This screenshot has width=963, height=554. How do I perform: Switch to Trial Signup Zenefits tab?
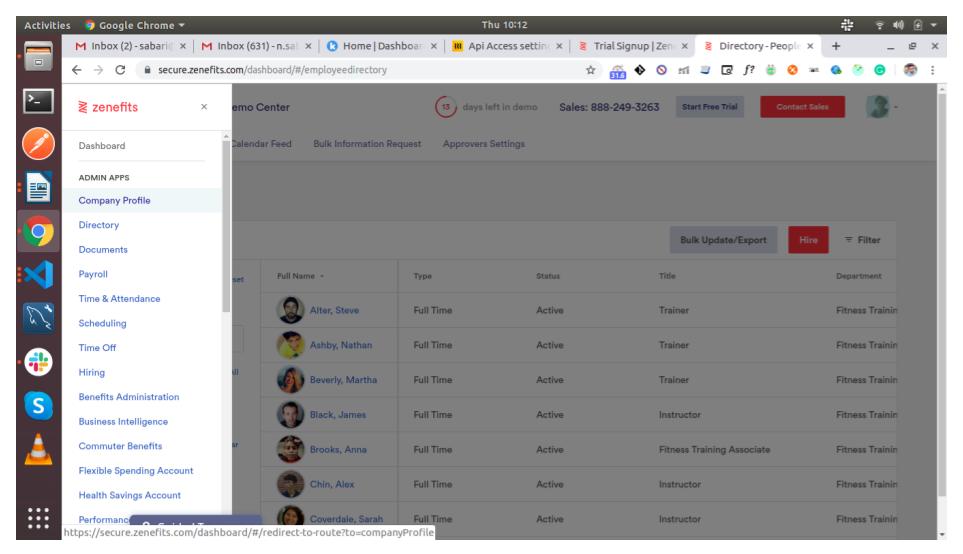click(x=633, y=46)
